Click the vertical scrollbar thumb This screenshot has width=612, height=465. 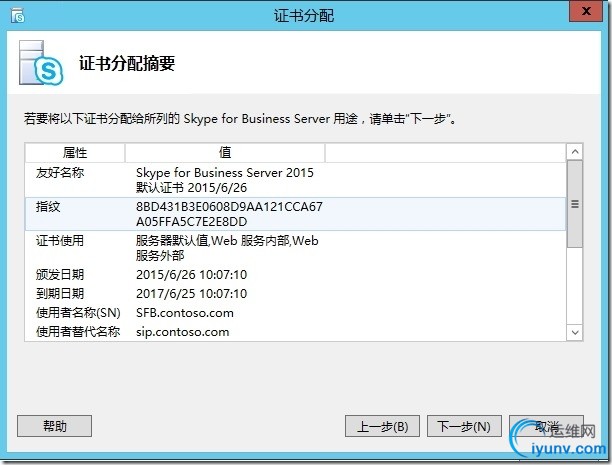pos(575,204)
